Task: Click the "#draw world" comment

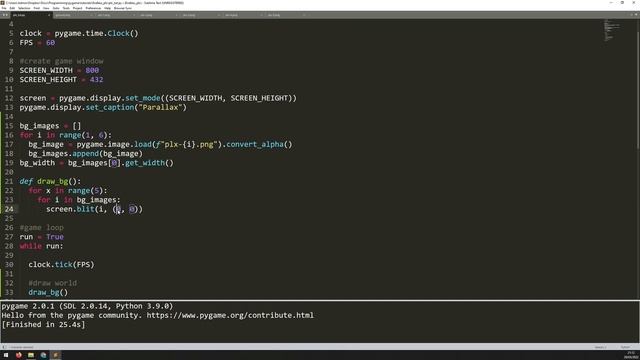Action: point(53,283)
